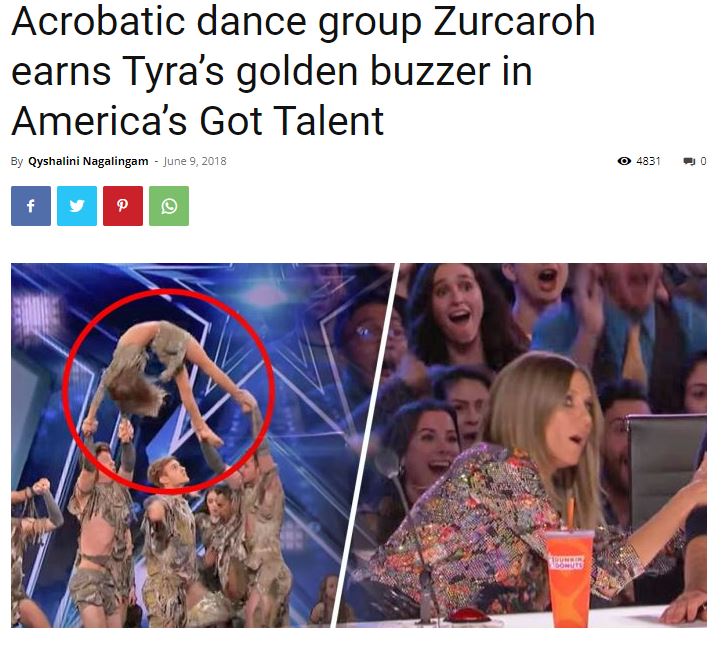Open comments via speech bubble icon
The height and width of the screenshot is (652, 727).
[x=689, y=161]
